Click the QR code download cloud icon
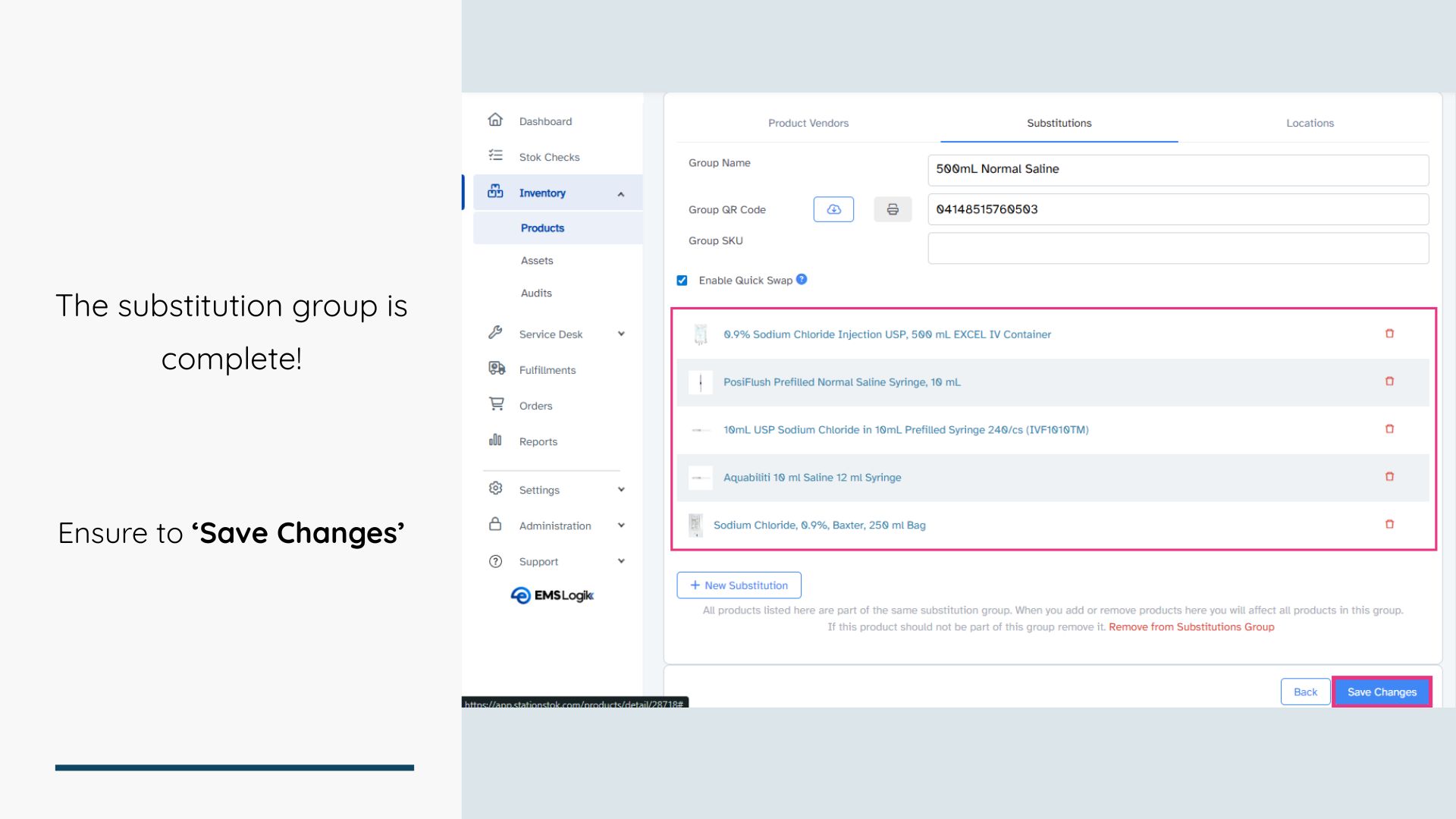 [833, 209]
